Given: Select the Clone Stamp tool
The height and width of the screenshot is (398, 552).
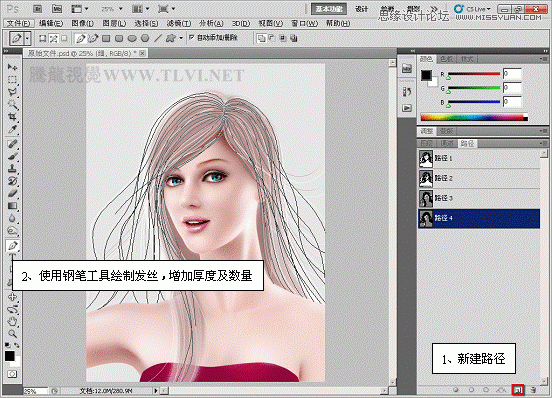Looking at the screenshot, I should click(12, 169).
